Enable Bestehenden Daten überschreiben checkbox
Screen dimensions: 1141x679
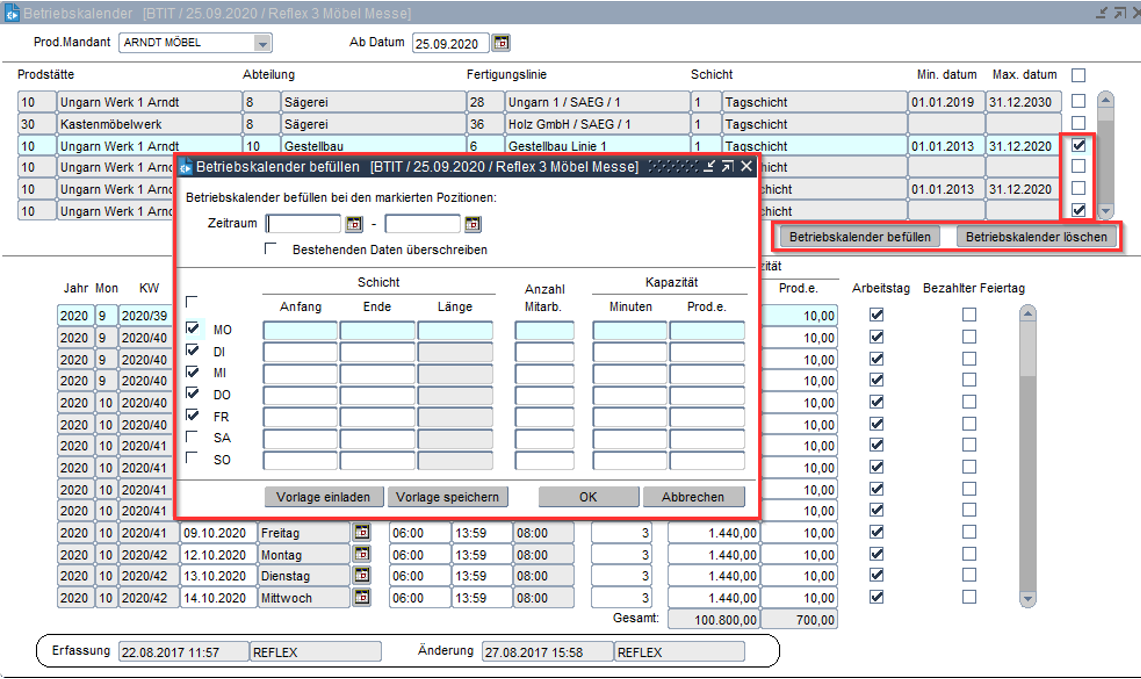[x=271, y=248]
